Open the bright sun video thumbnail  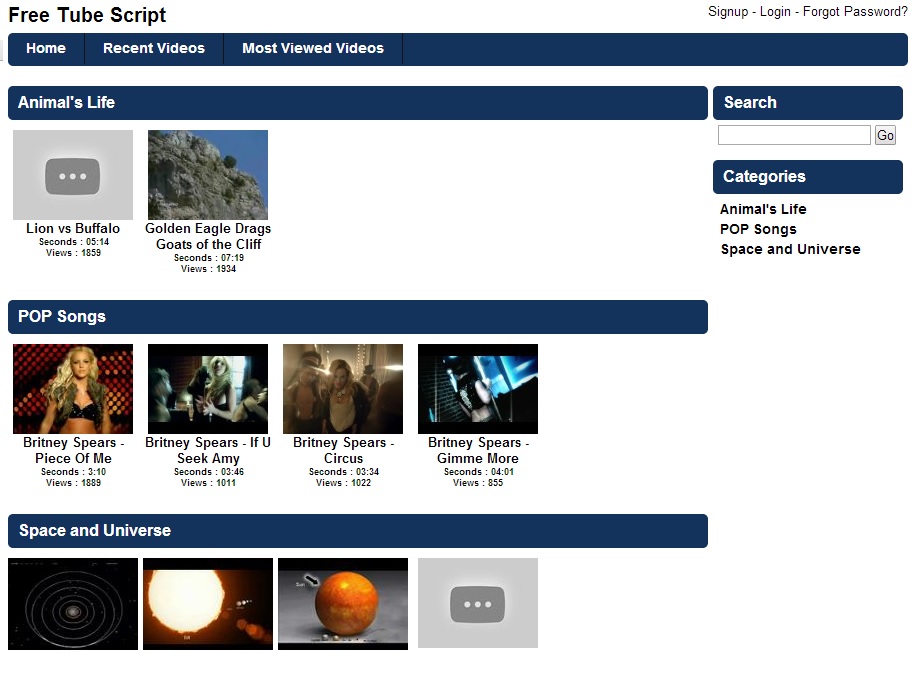(208, 604)
